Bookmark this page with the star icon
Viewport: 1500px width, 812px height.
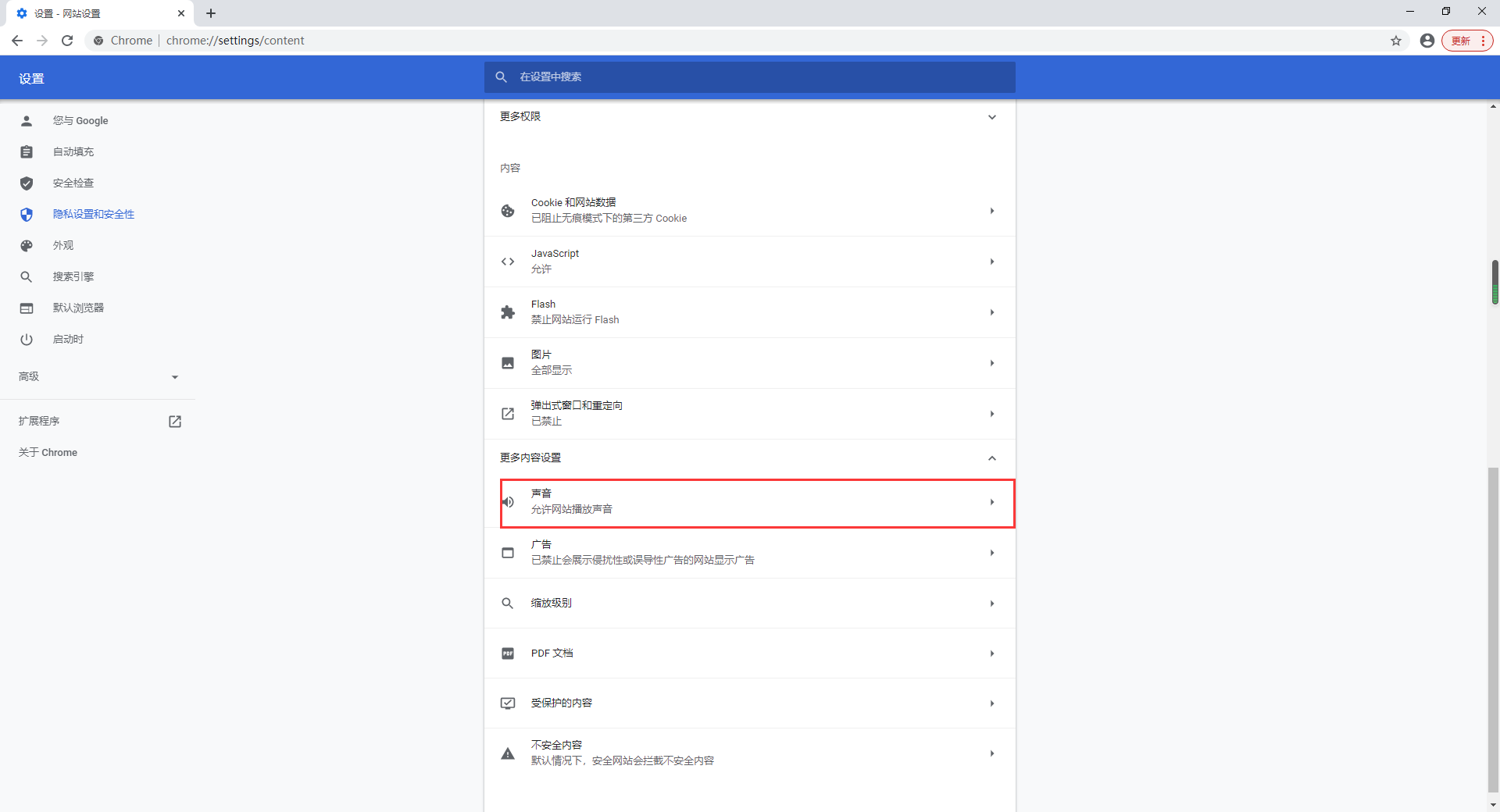[x=1396, y=41]
